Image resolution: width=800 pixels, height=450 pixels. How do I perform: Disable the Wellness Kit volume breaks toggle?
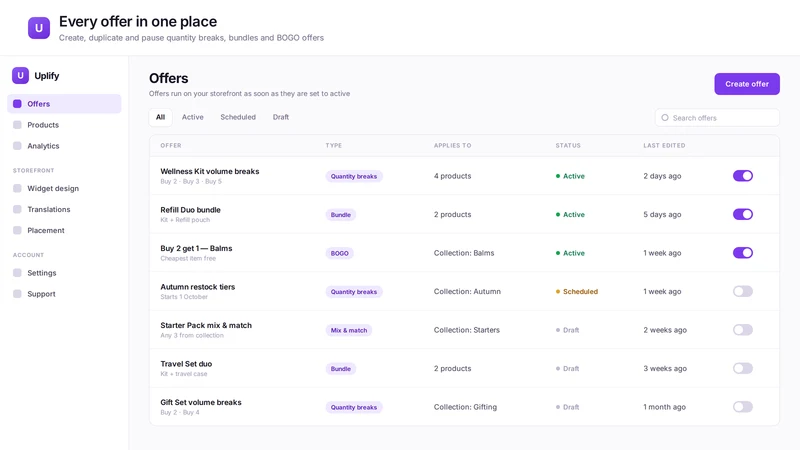(743, 176)
